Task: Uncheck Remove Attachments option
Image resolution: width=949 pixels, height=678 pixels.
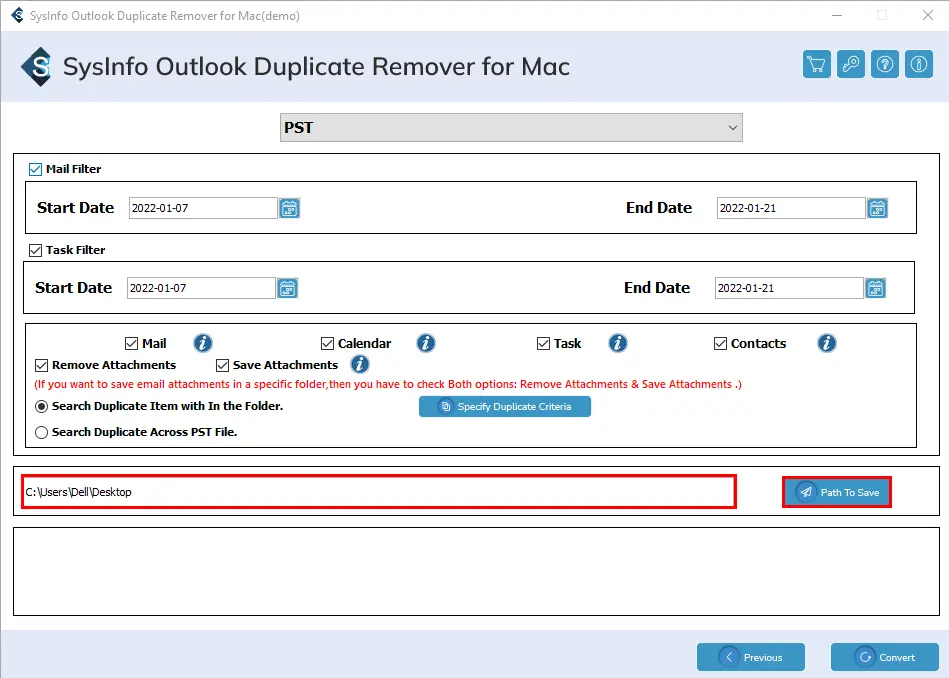Action: [41, 365]
